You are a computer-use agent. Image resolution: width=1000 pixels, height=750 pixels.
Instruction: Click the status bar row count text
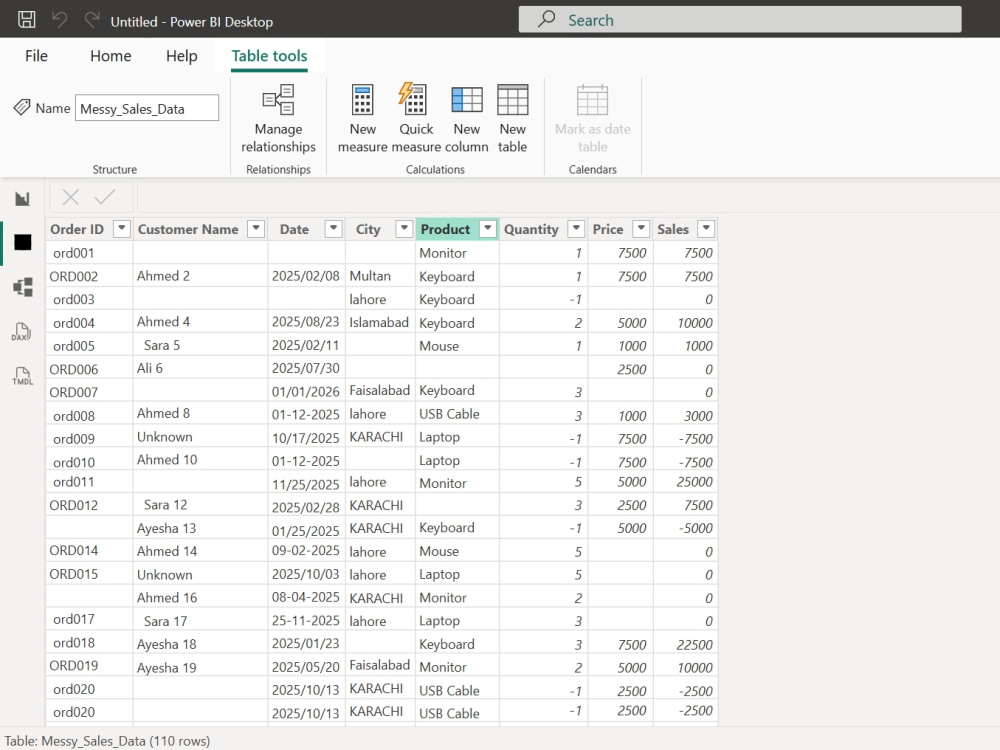(107, 741)
